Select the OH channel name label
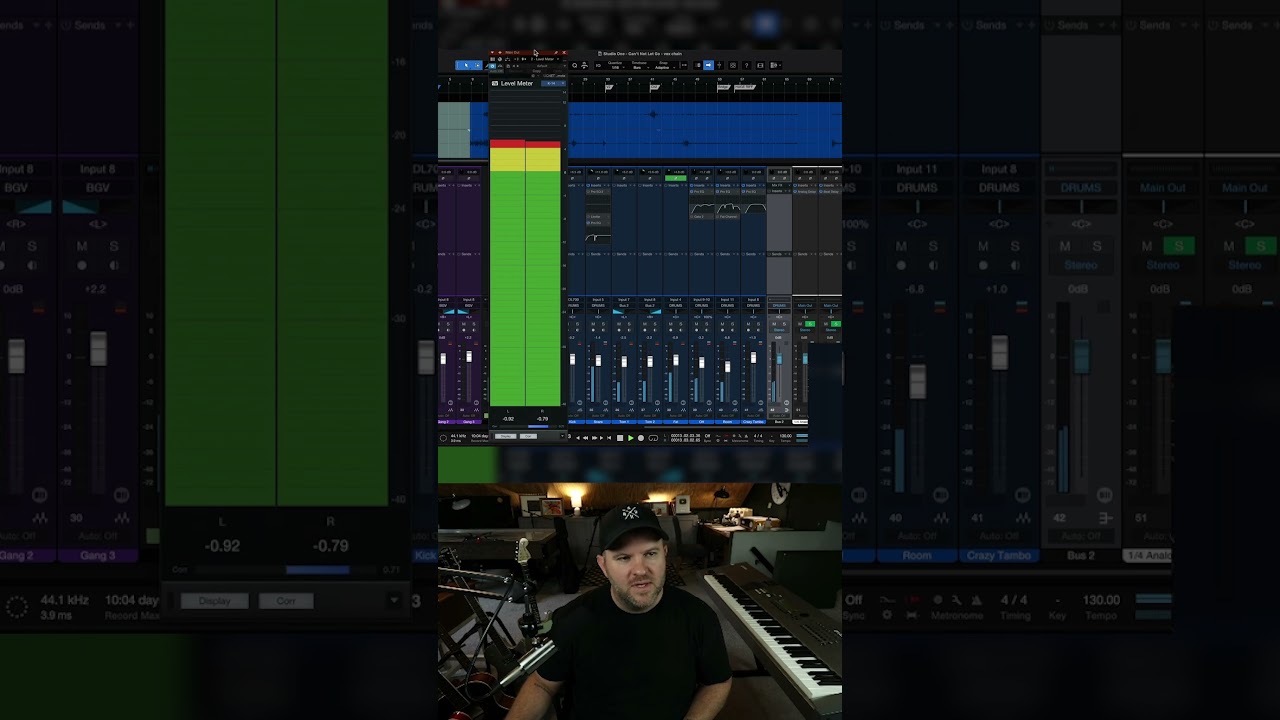1280x720 pixels. coord(702,422)
